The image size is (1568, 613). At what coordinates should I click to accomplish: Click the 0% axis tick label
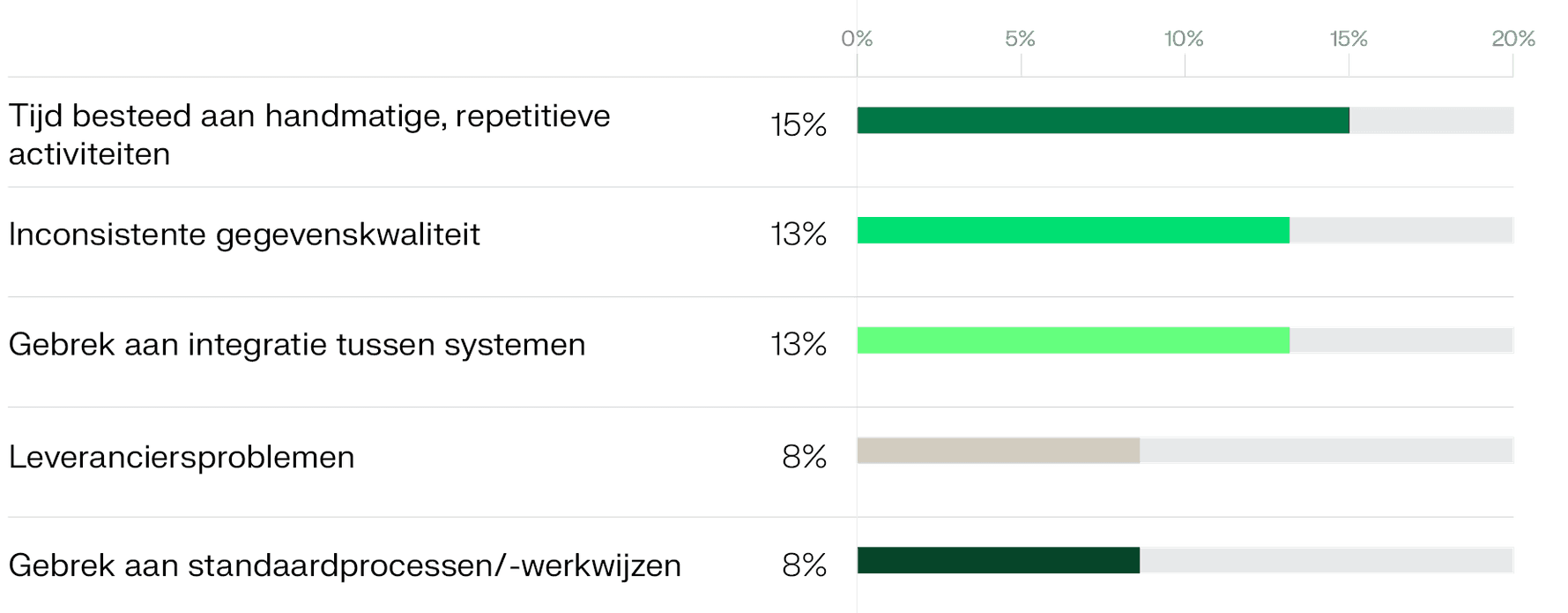click(x=857, y=39)
